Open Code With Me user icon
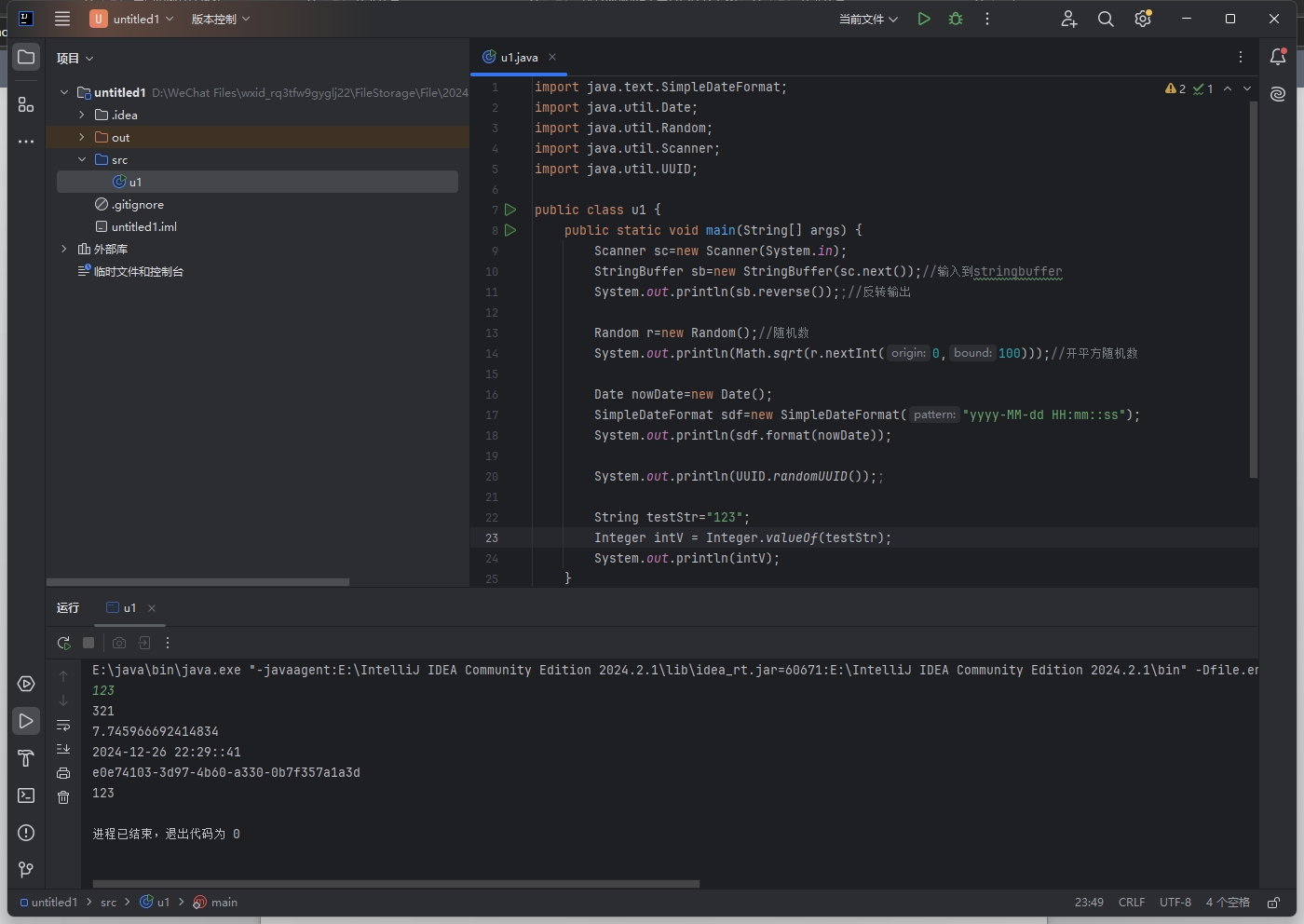 [1069, 19]
